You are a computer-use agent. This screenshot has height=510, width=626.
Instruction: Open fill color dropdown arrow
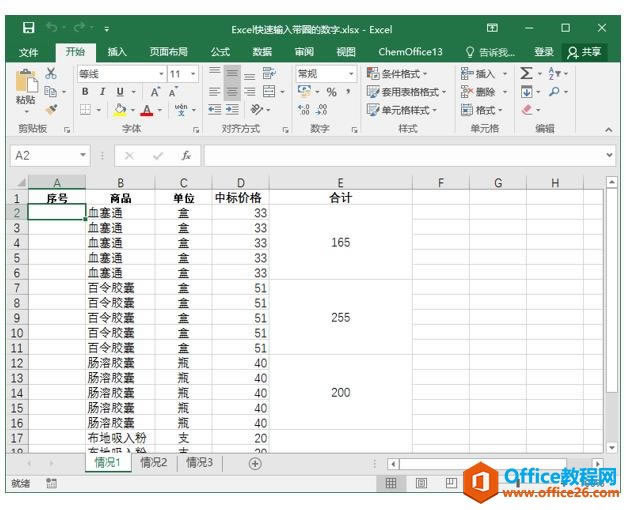[x=133, y=110]
